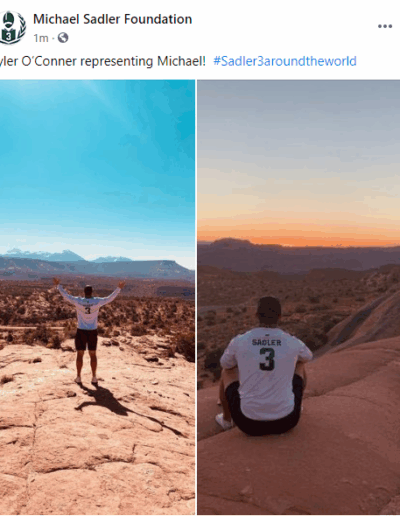Open the left photo with arms raised
The height and width of the screenshot is (516, 400).
(97, 297)
